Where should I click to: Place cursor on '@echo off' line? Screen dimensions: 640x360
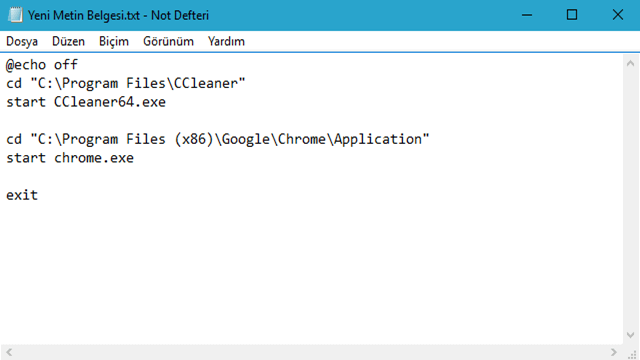[42, 65]
